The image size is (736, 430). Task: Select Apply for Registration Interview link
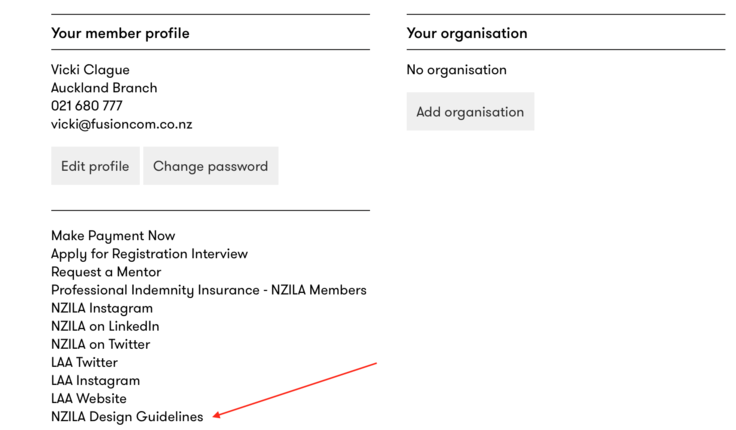pyautogui.click(x=149, y=254)
